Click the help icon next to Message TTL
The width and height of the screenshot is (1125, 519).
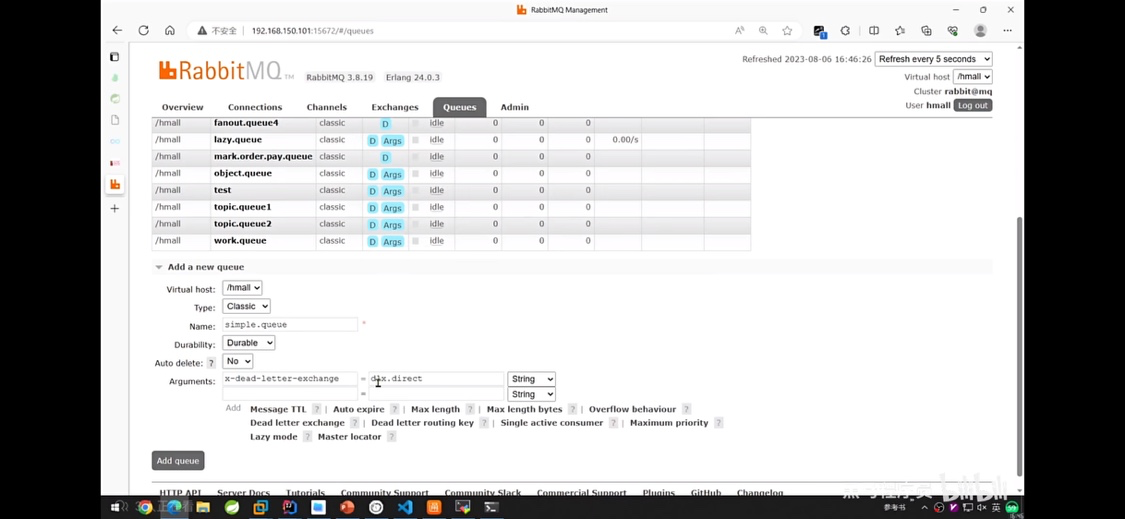point(316,409)
